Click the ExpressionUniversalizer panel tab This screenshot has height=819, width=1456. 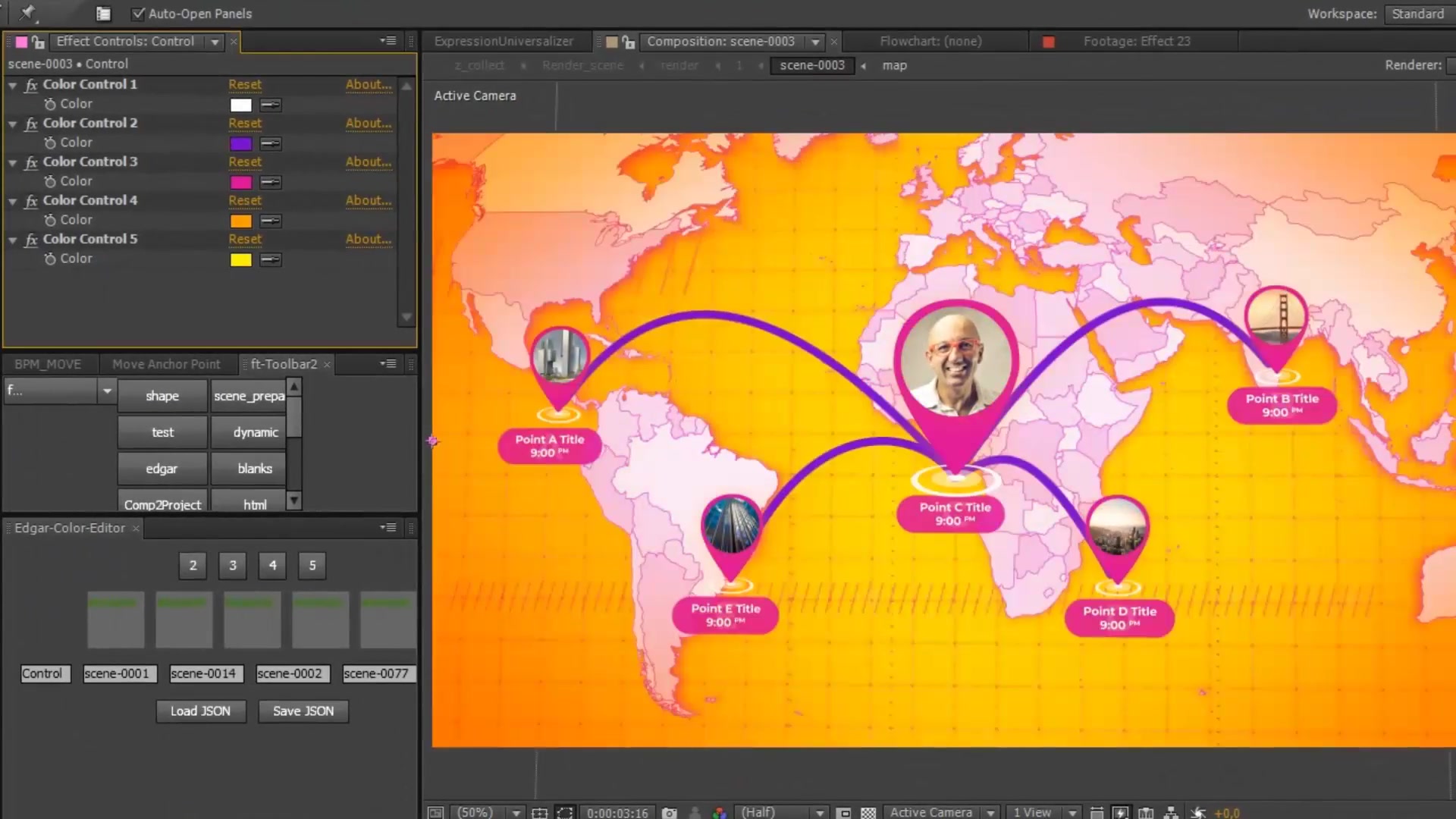pos(504,40)
